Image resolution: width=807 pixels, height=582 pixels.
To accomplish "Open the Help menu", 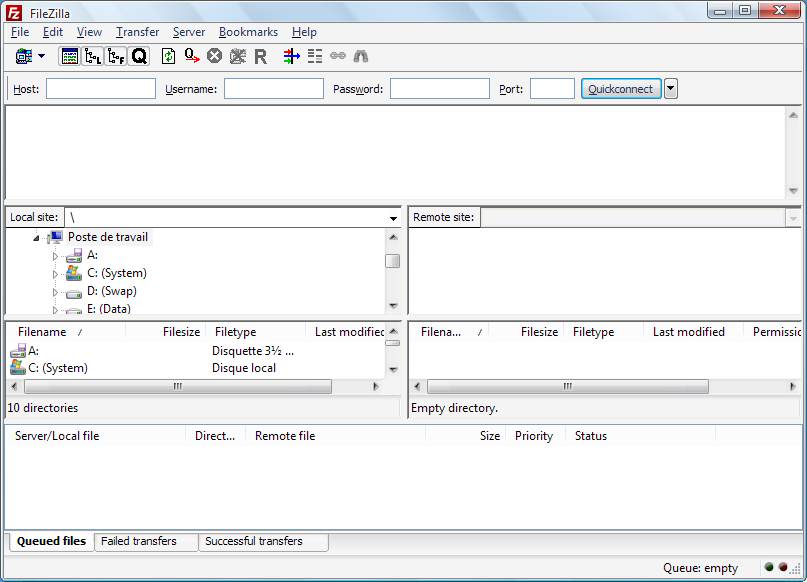I will 304,32.
